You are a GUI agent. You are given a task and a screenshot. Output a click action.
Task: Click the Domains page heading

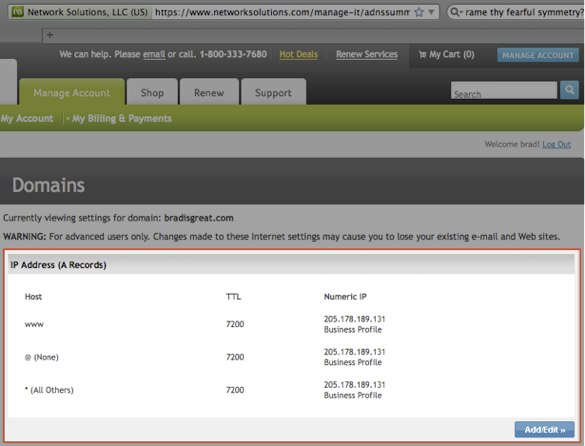pyautogui.click(x=49, y=185)
